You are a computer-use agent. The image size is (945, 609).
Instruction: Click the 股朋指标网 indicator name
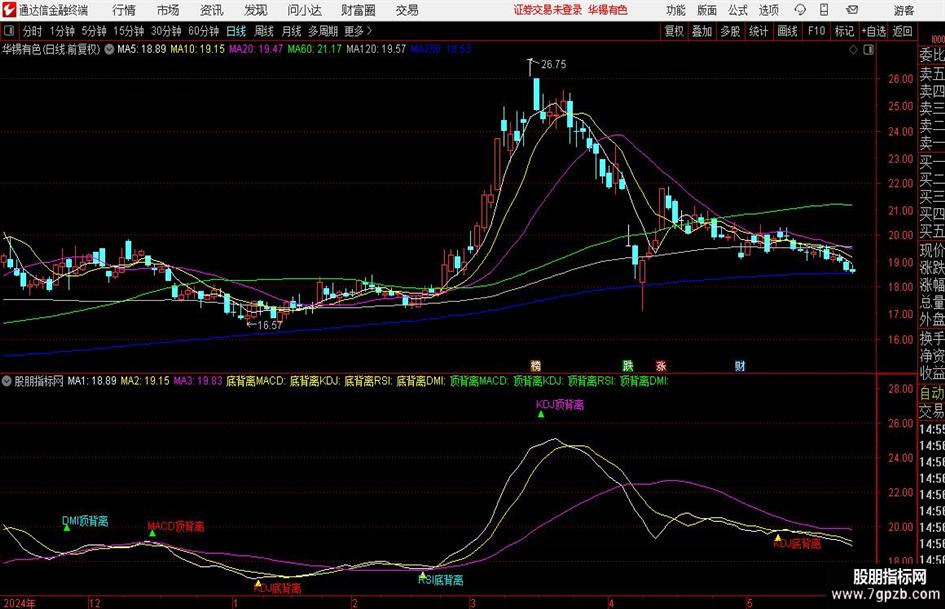click(x=39, y=381)
